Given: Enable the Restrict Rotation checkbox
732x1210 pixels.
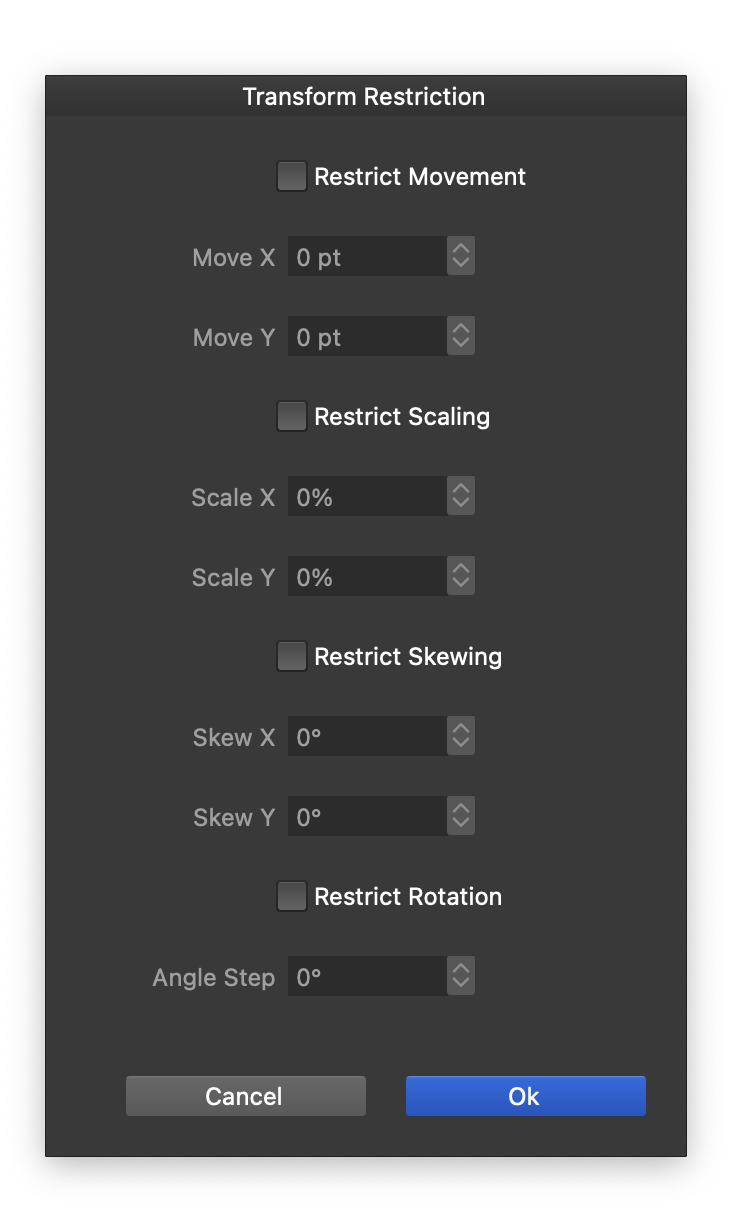Looking at the screenshot, I should click(x=291, y=897).
